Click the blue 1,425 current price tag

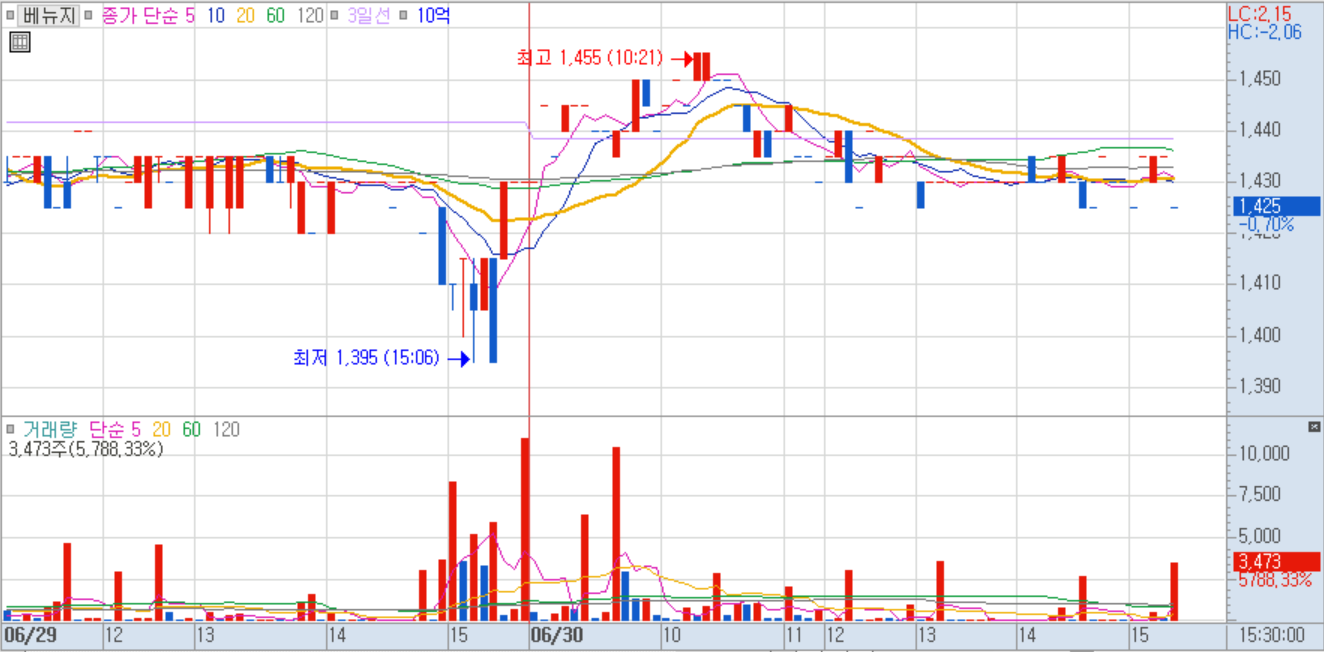coord(1277,206)
